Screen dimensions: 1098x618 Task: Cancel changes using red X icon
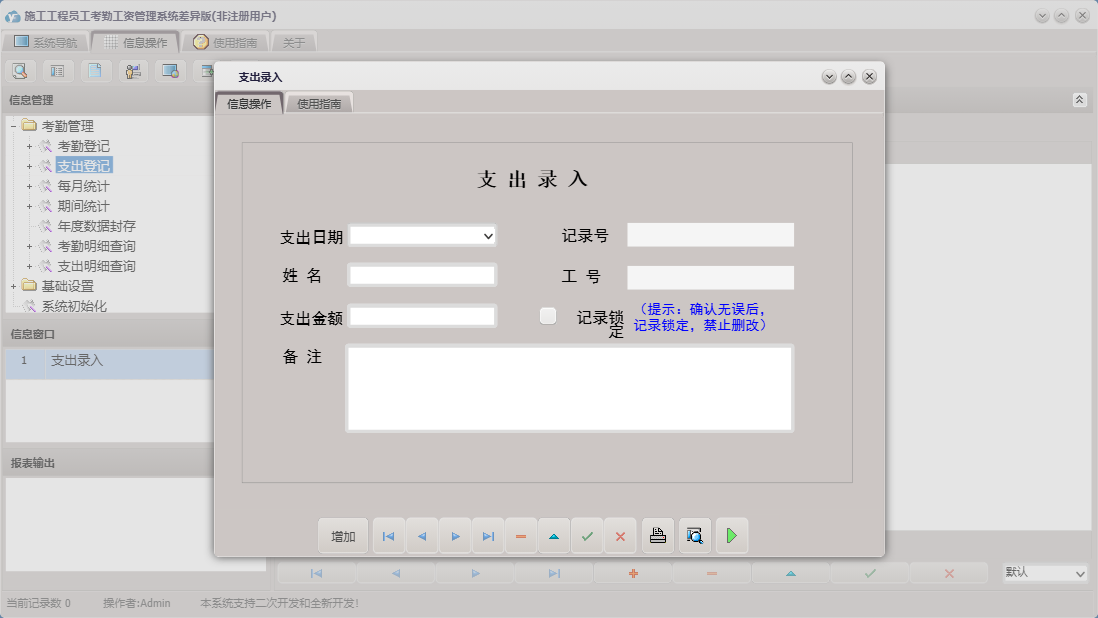point(620,535)
